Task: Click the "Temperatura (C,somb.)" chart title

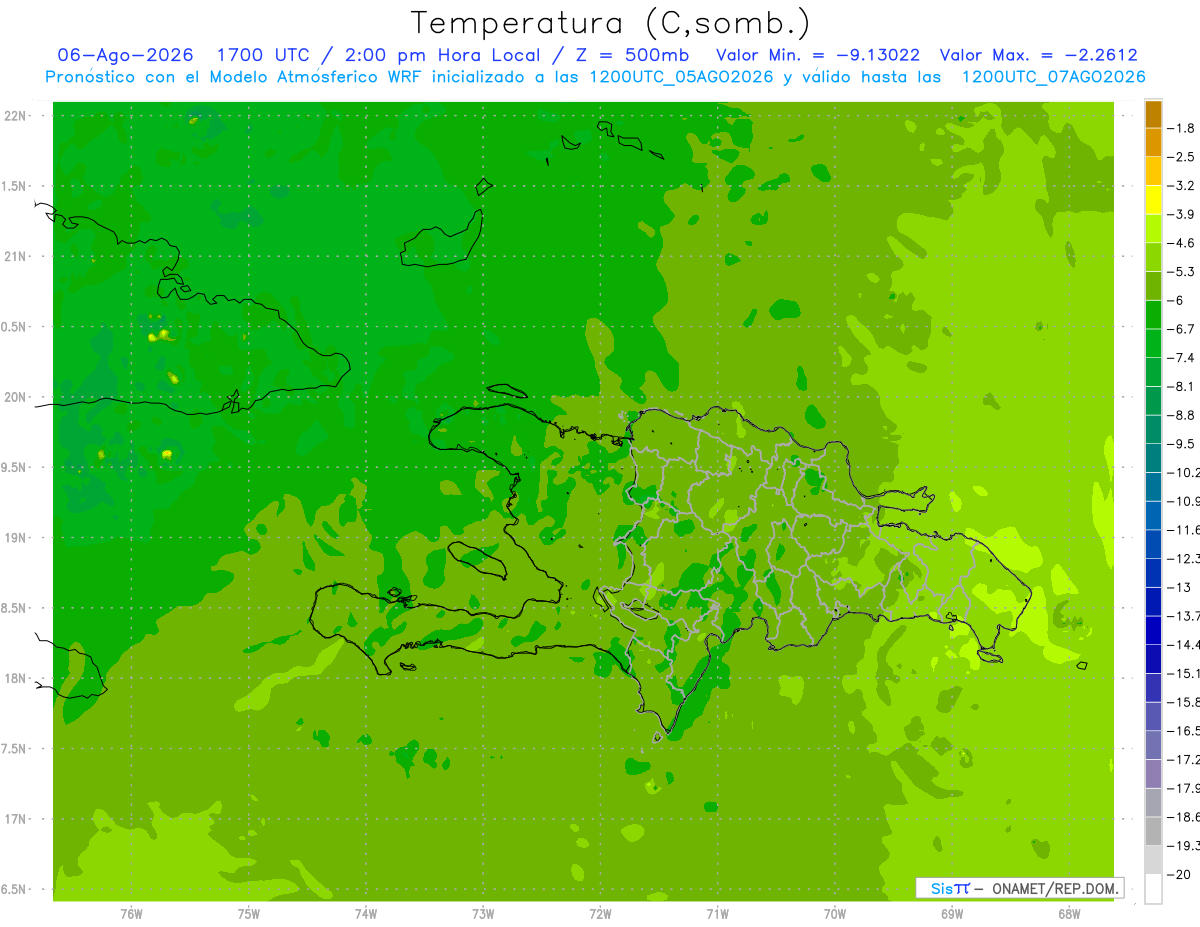Action: pos(610,23)
